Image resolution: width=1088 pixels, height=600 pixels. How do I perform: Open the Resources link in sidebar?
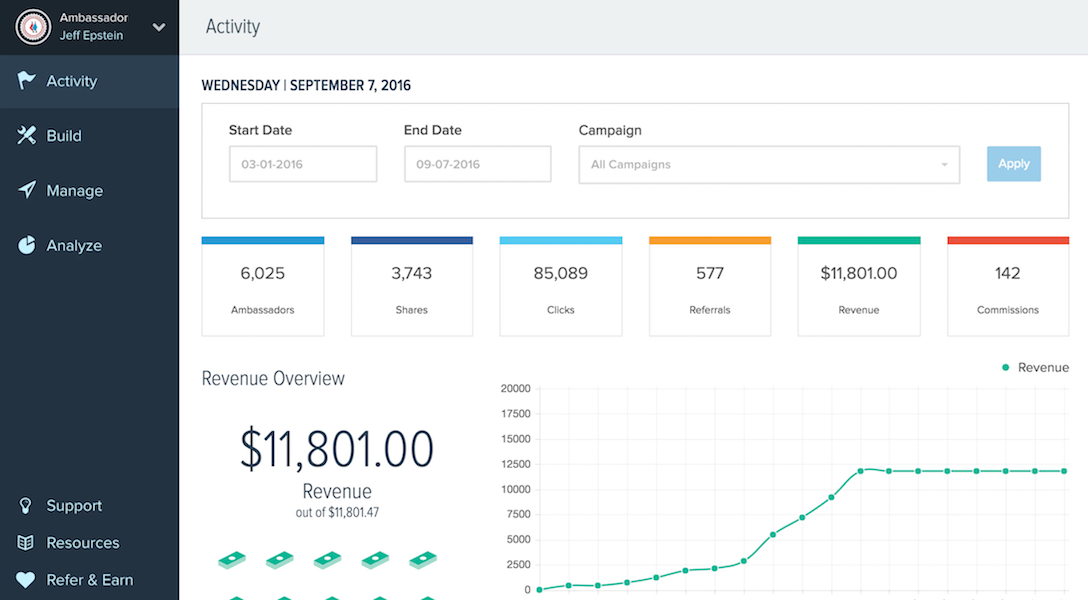(x=83, y=543)
